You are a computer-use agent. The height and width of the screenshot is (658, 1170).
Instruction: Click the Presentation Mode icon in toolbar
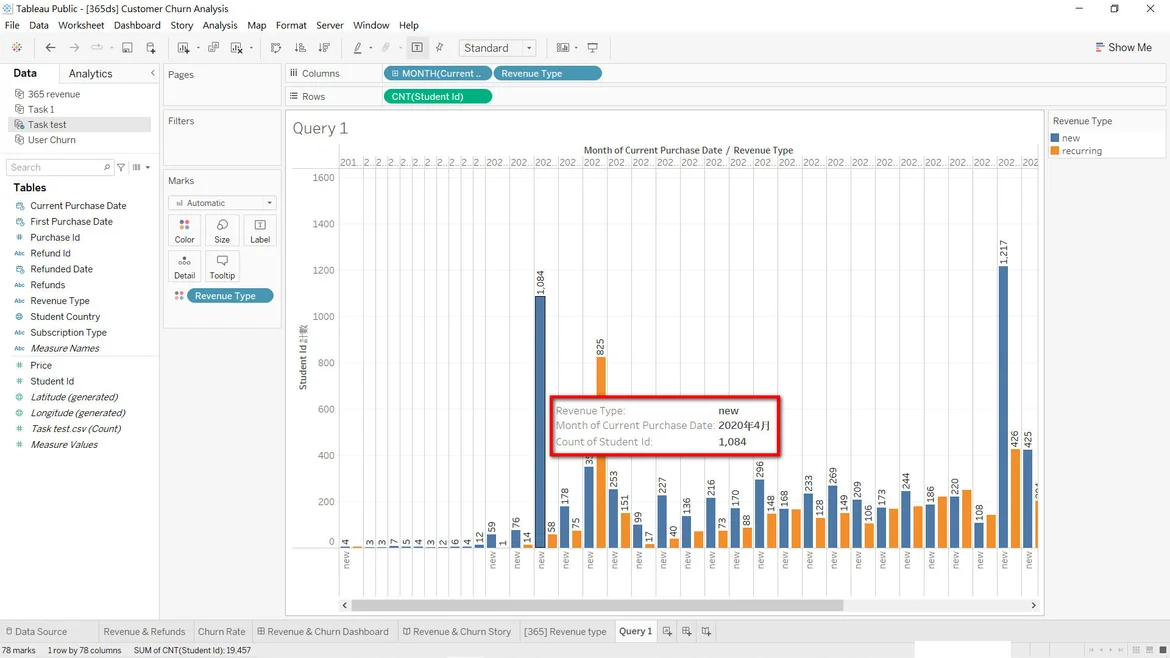tap(593, 48)
